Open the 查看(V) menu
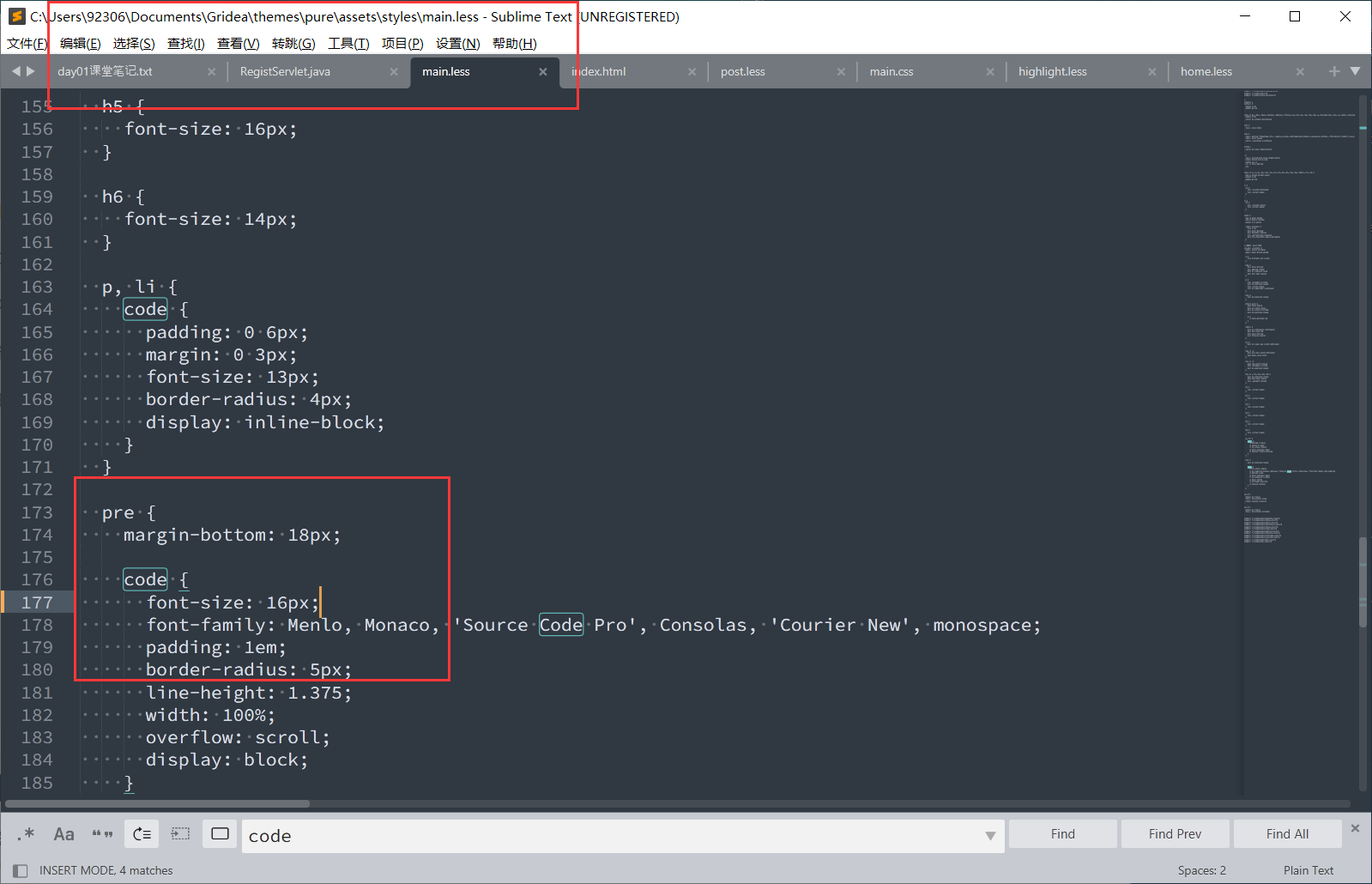The image size is (1372, 884). 239,44
